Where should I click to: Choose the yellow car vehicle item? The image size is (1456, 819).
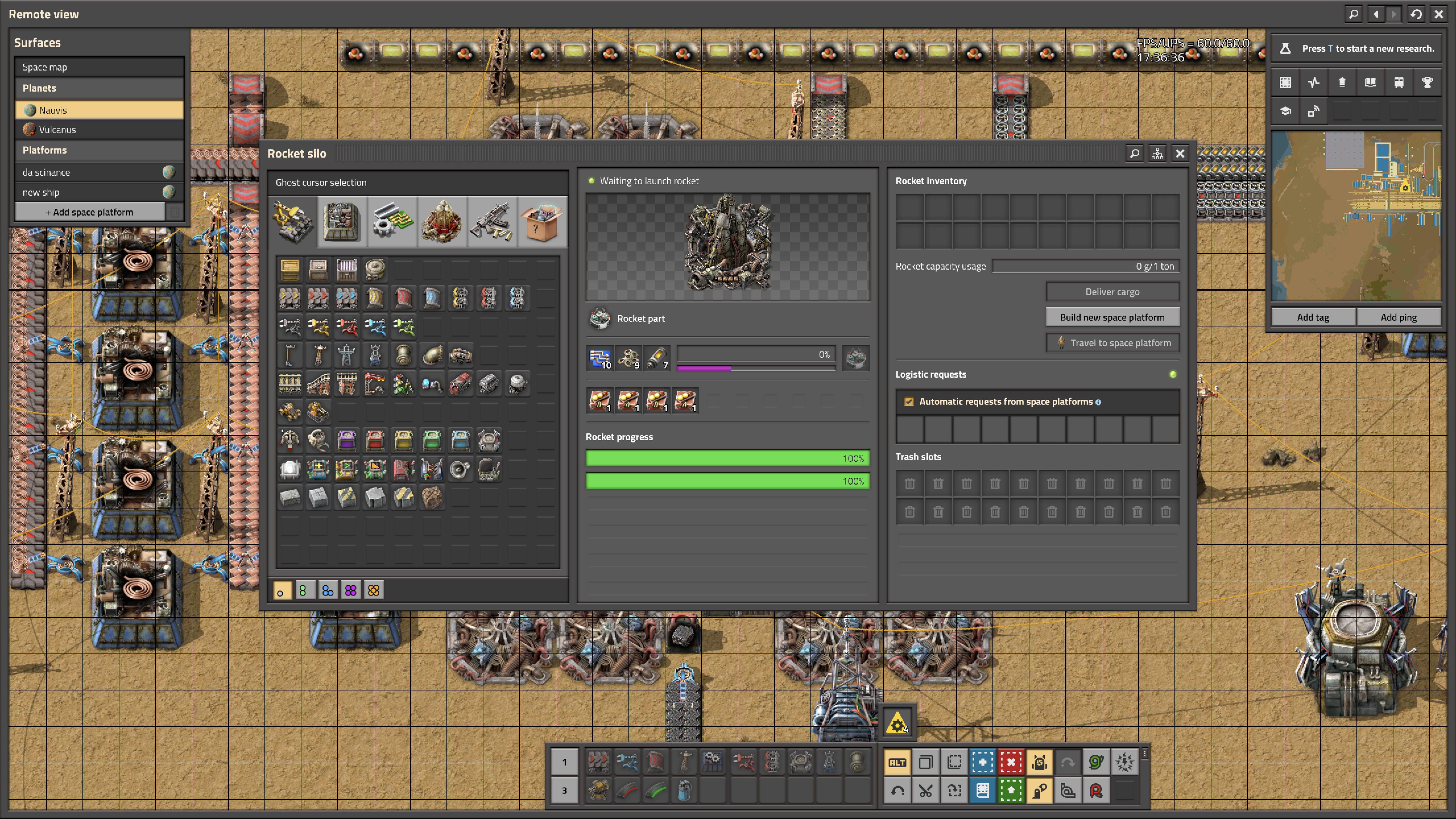[x=290, y=413]
